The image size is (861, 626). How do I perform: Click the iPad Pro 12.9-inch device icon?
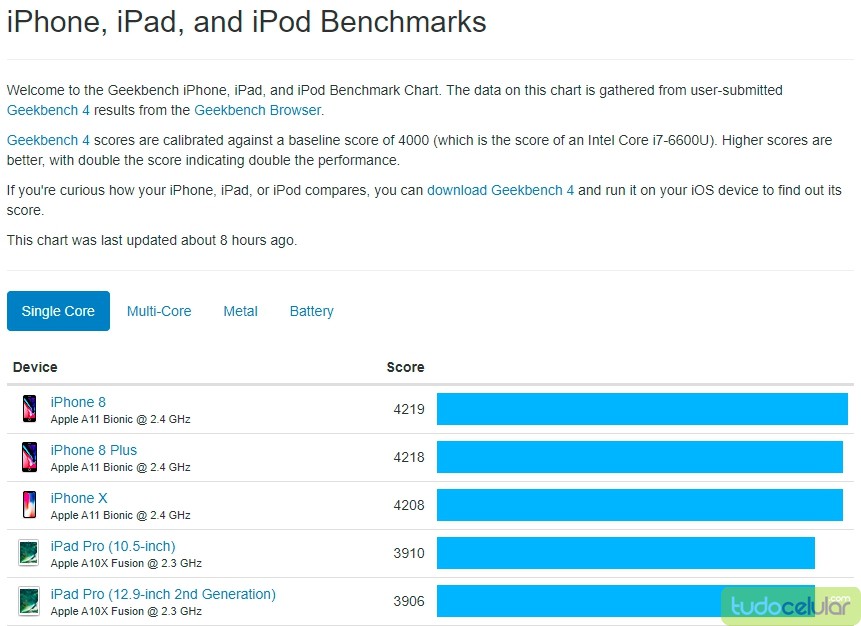point(29,601)
